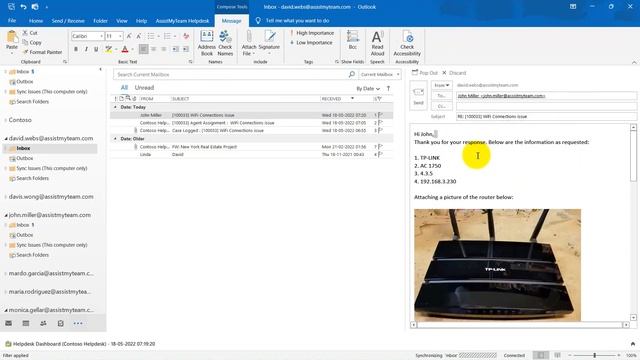
Task: Switch to Mail view in navigation bar
Action: [x=9, y=323]
